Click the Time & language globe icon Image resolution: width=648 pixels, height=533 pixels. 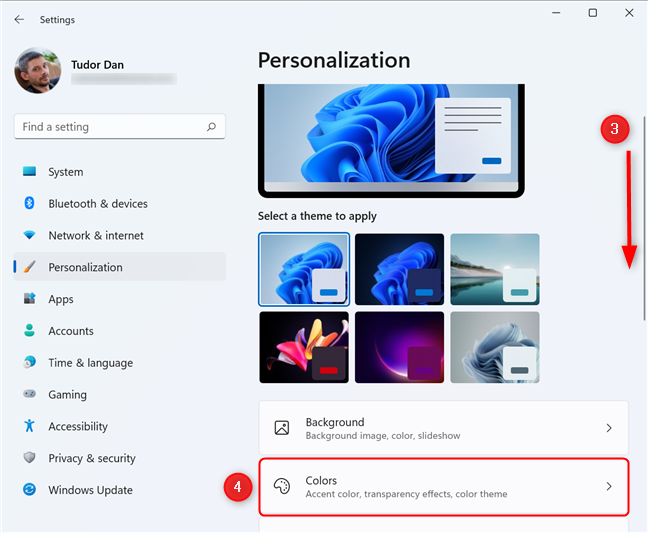(29, 362)
